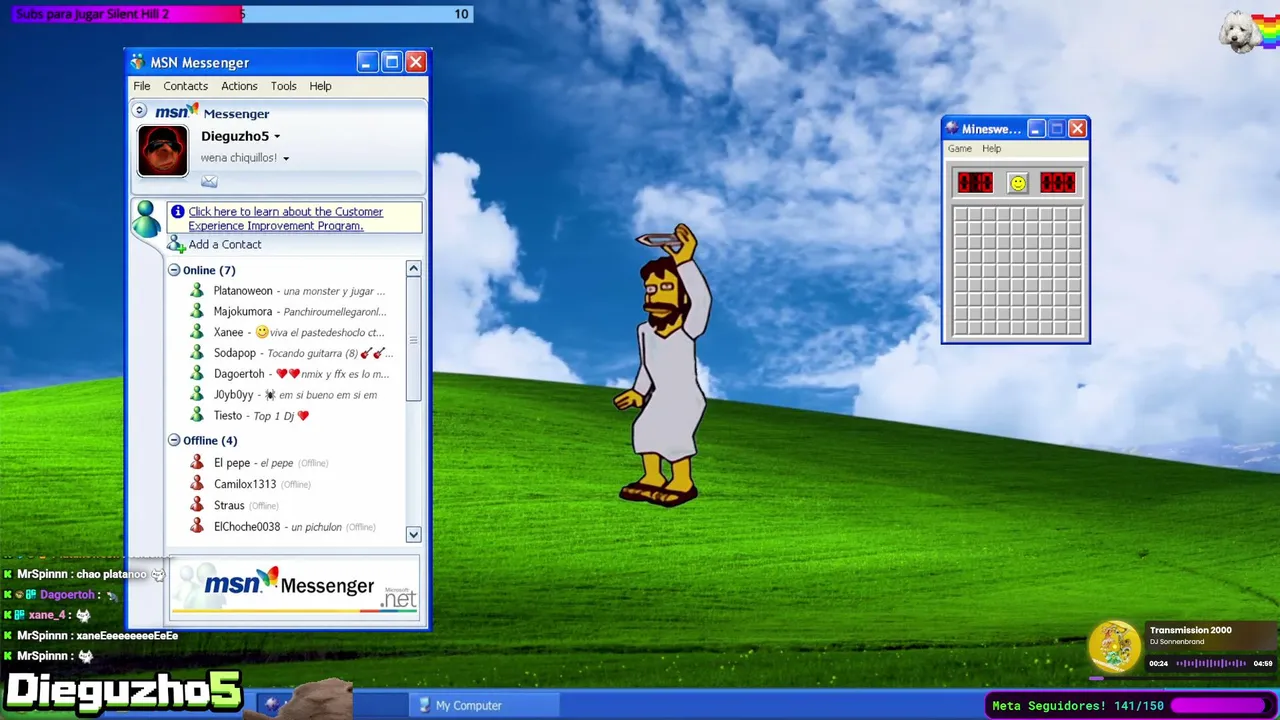The image size is (1280, 720).
Task: Click the mail envelope icon under the profile
Action: coord(209,181)
